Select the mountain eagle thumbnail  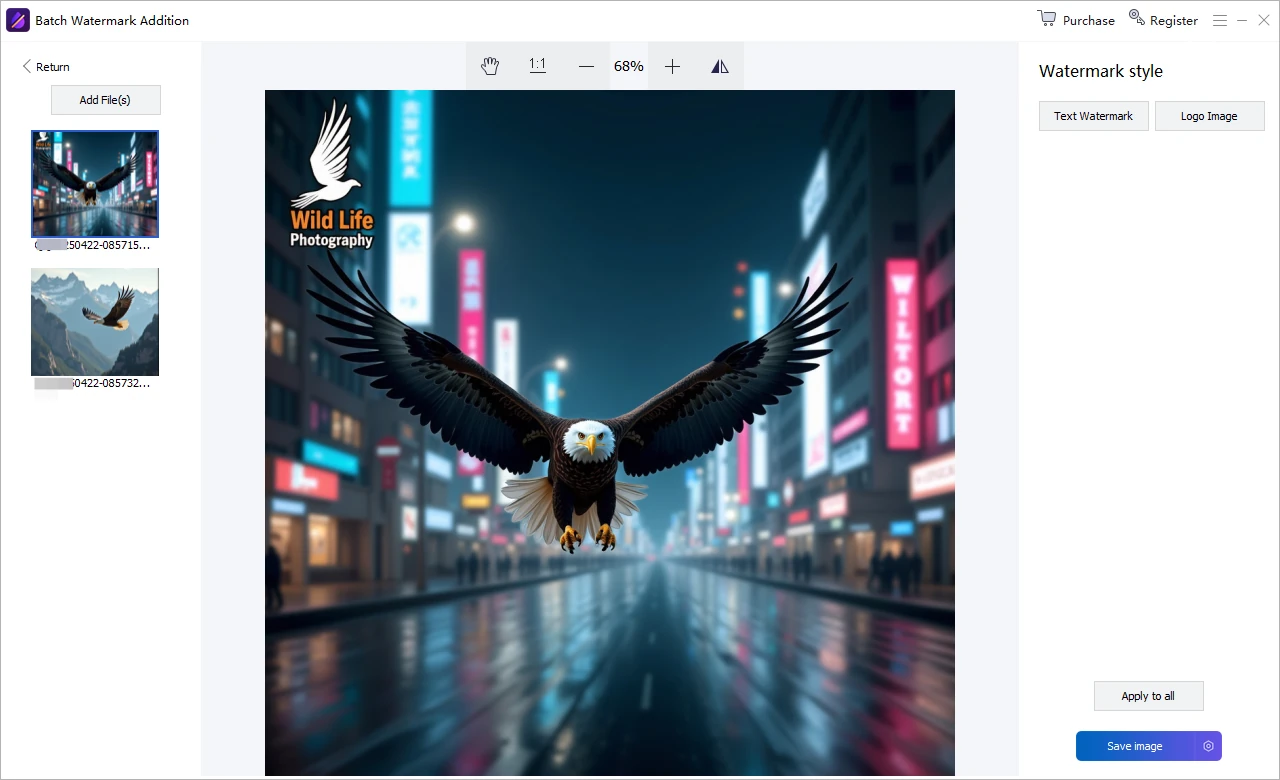coord(95,322)
